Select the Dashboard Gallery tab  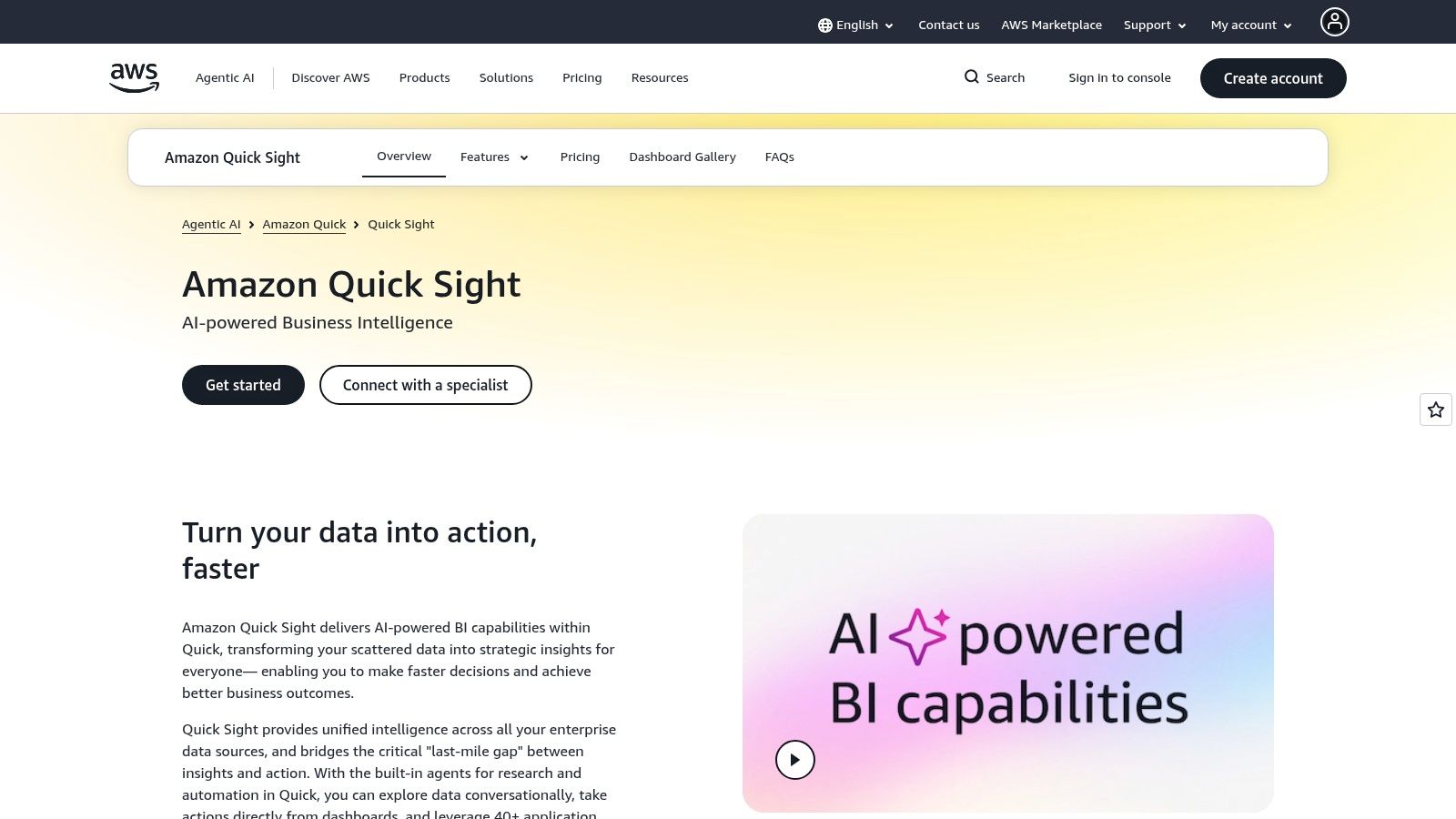(682, 157)
